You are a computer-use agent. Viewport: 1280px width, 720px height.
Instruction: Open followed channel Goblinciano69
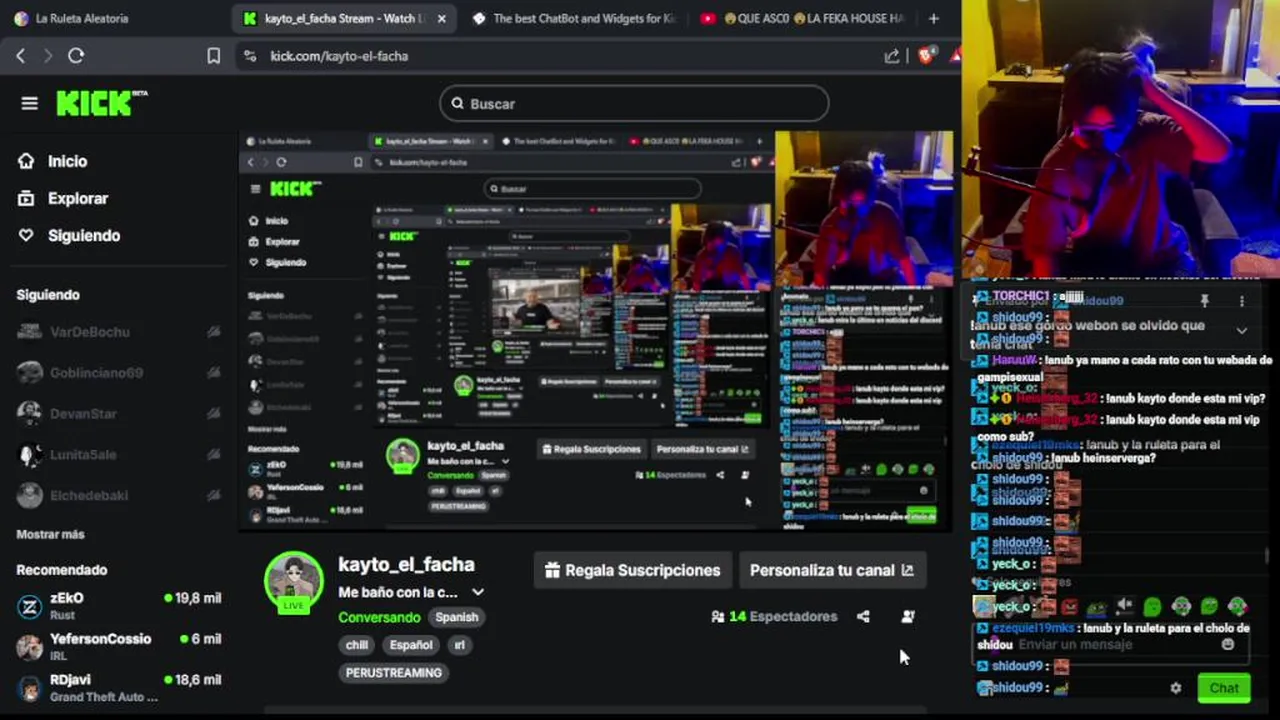118,372
